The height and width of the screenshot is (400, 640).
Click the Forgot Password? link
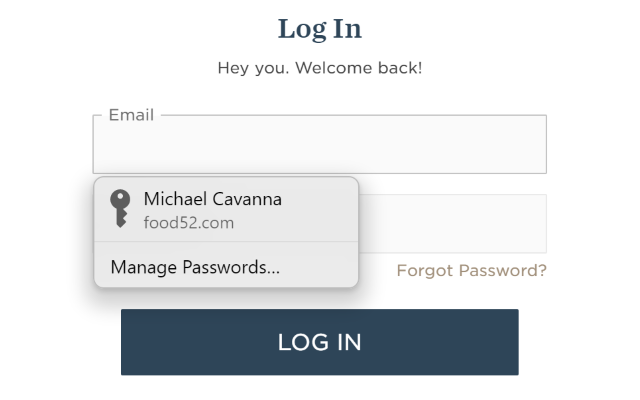pyautogui.click(x=471, y=271)
